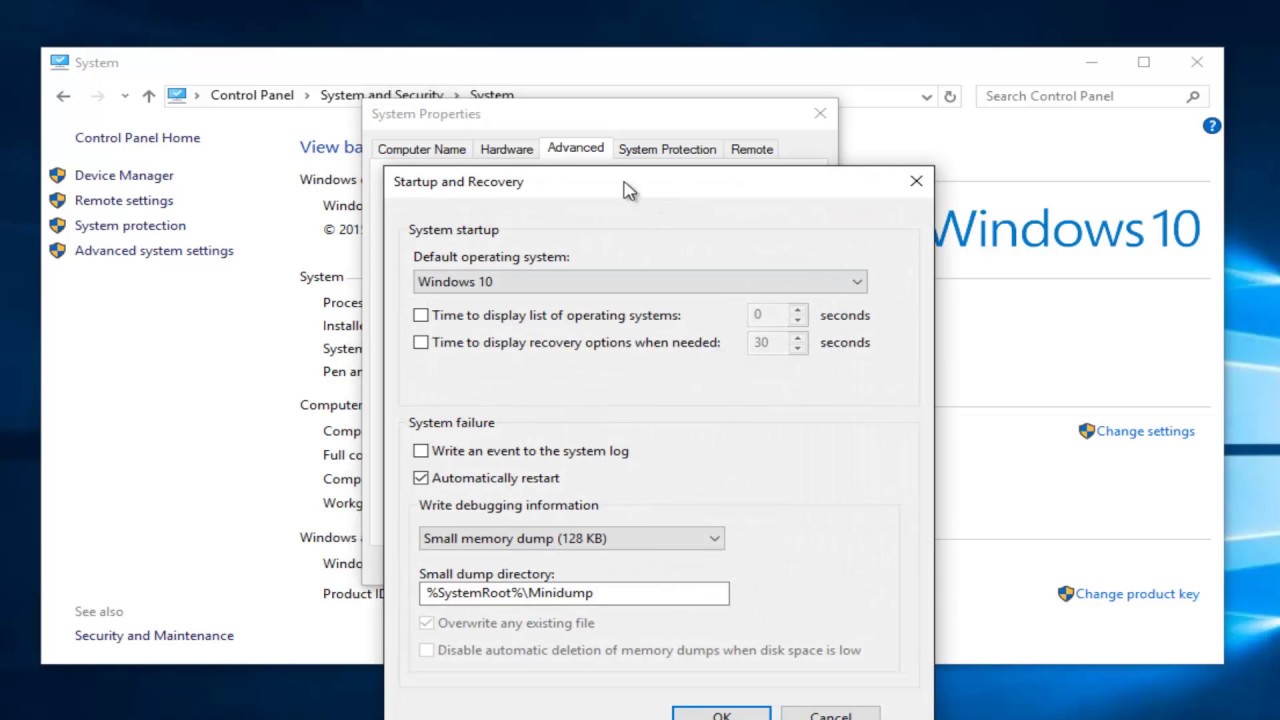Click the System window icon in title bar
The image size is (1280, 720).
(59, 62)
